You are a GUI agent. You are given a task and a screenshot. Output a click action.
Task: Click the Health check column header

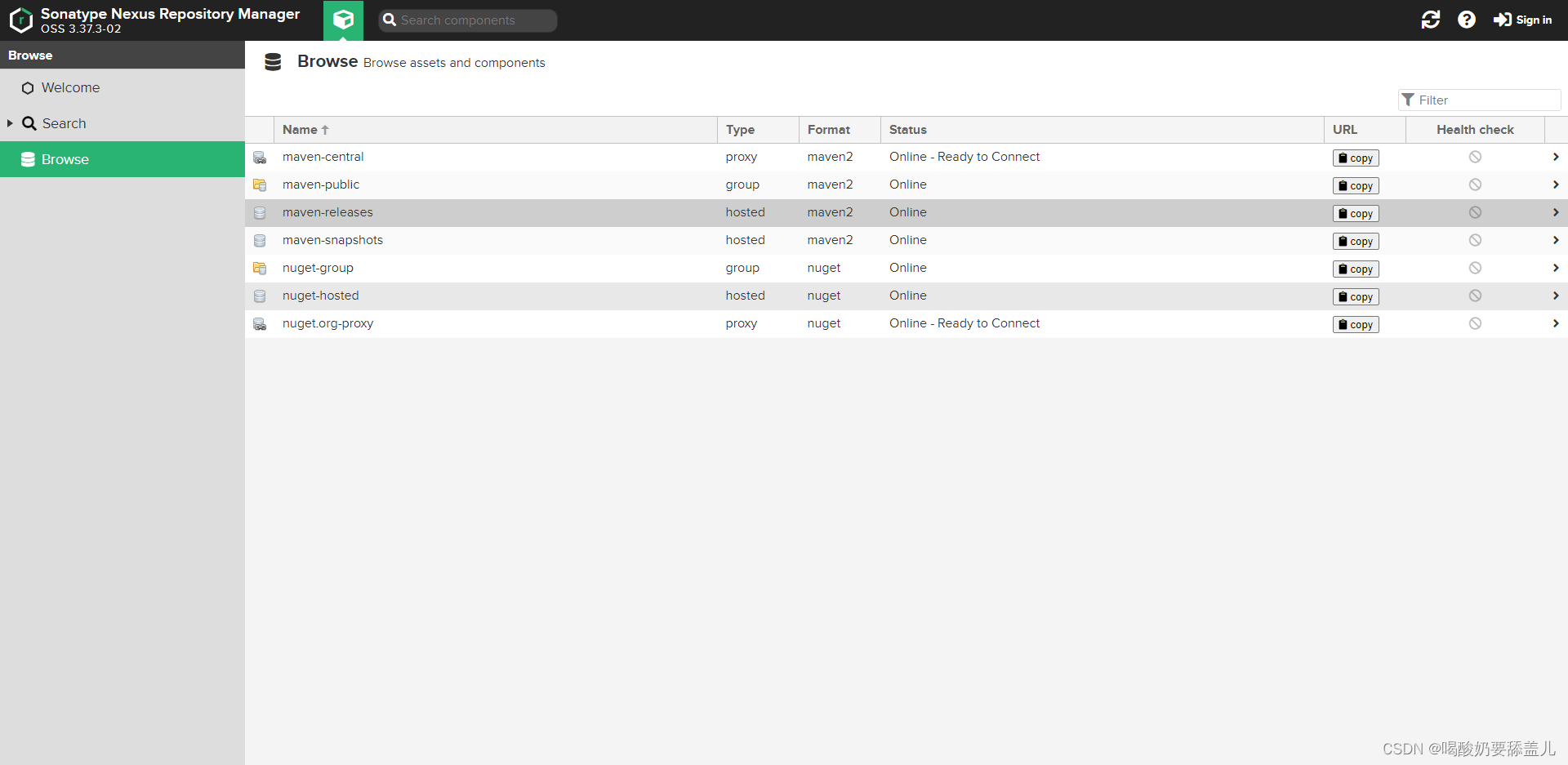click(x=1475, y=130)
